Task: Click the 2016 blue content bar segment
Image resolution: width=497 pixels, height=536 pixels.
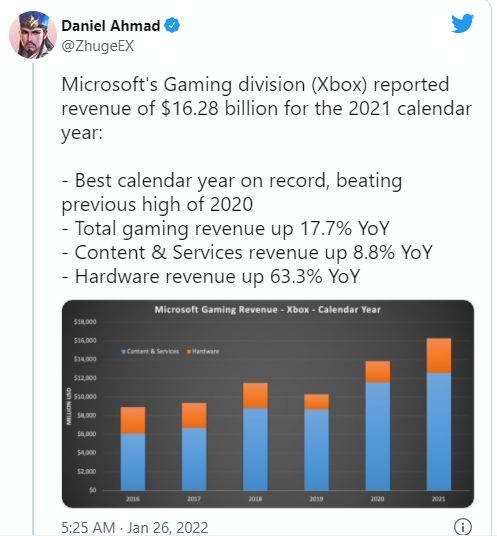Action: [x=133, y=462]
